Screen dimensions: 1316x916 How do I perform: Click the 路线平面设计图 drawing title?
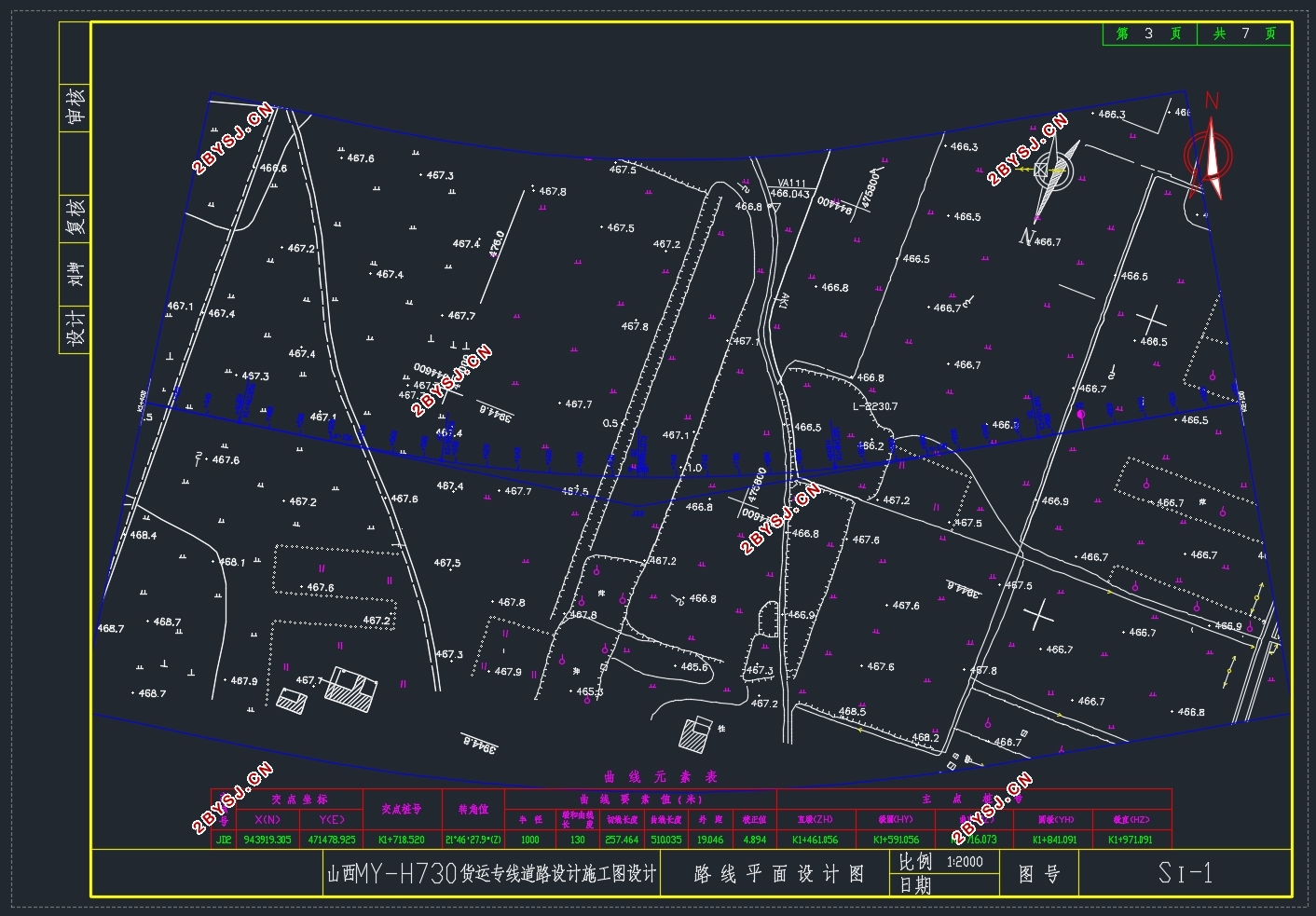(778, 874)
